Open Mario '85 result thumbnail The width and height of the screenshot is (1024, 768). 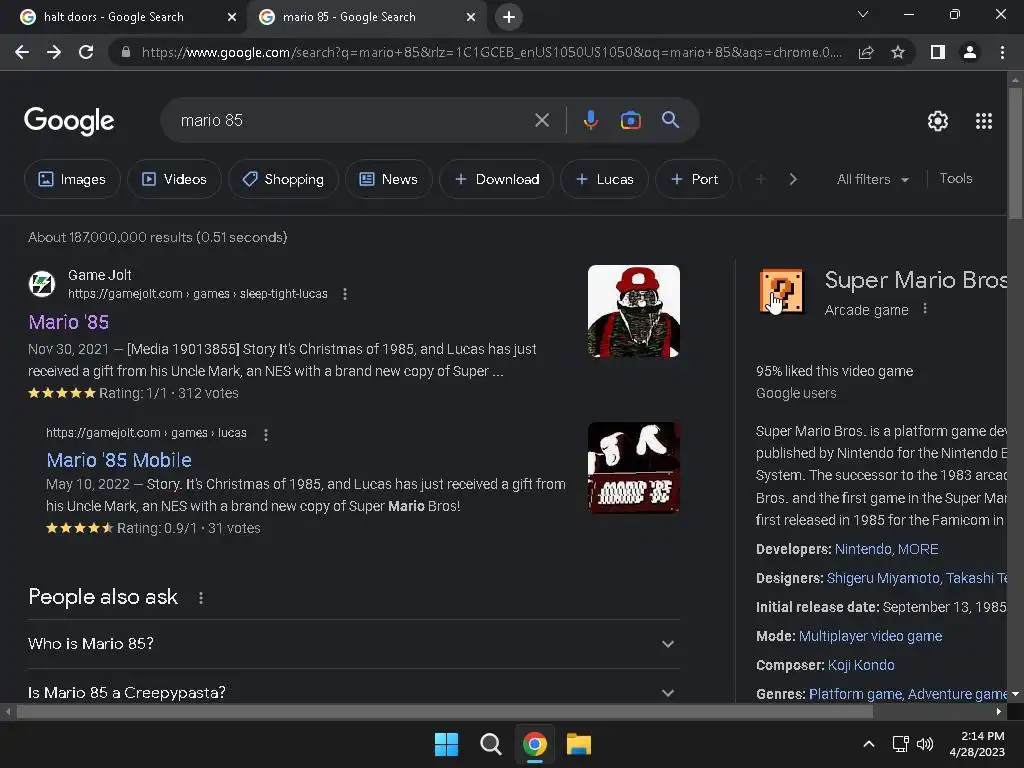pos(633,311)
